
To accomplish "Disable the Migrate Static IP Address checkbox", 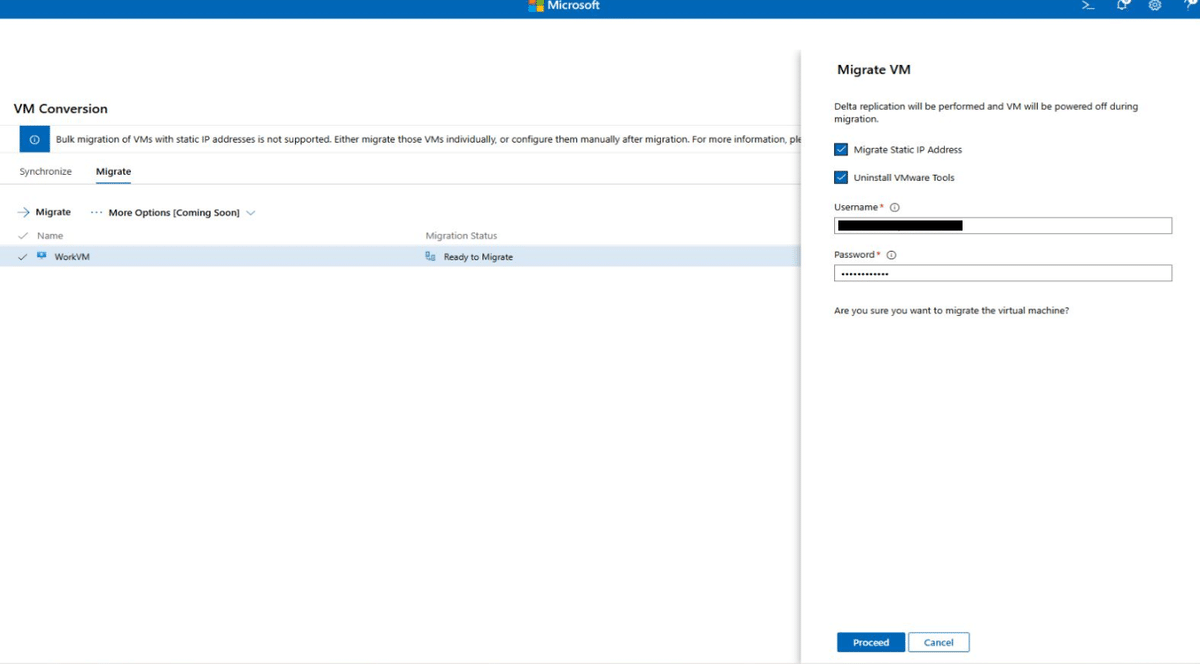I will click(841, 149).
